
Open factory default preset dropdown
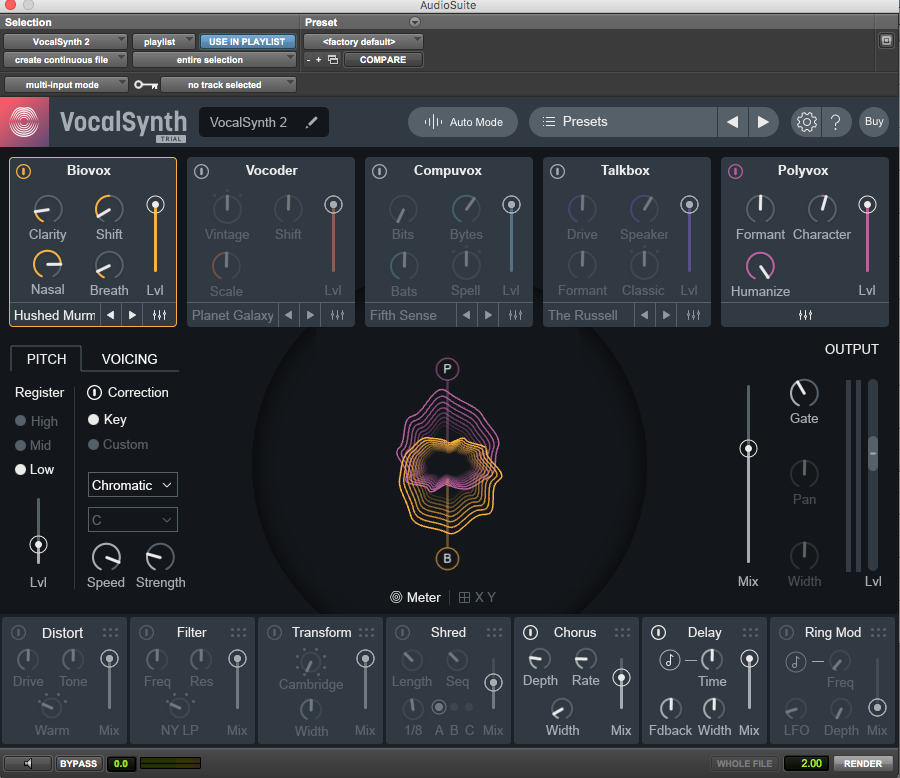pyautogui.click(x=363, y=41)
